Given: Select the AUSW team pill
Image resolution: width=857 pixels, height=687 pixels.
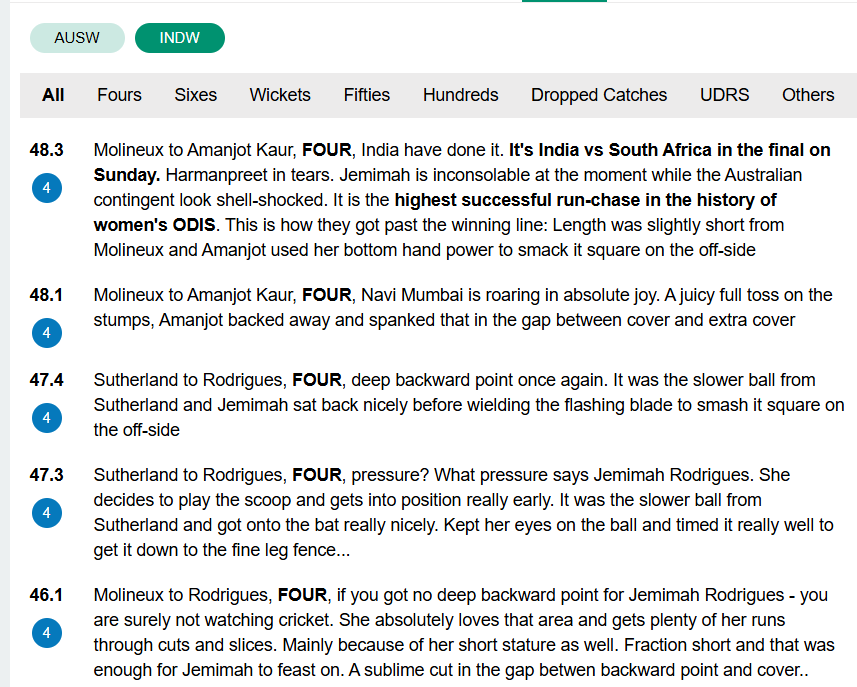Looking at the screenshot, I should (x=77, y=38).
